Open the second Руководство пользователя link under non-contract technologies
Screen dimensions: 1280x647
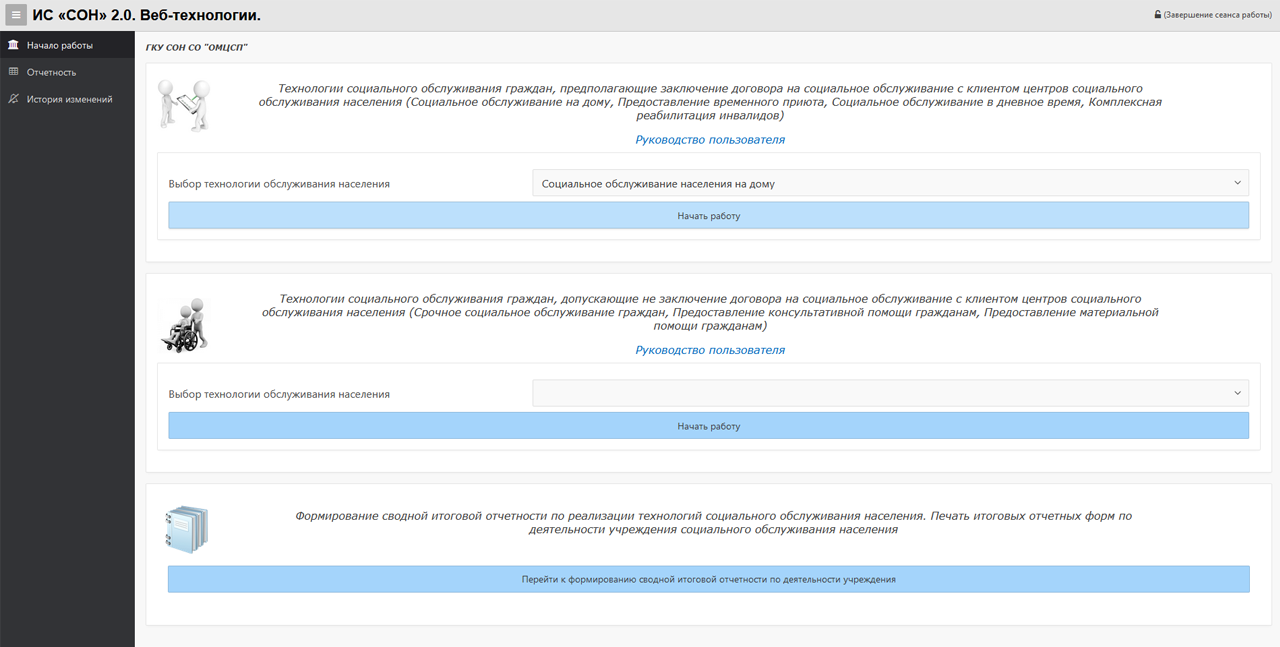710,350
